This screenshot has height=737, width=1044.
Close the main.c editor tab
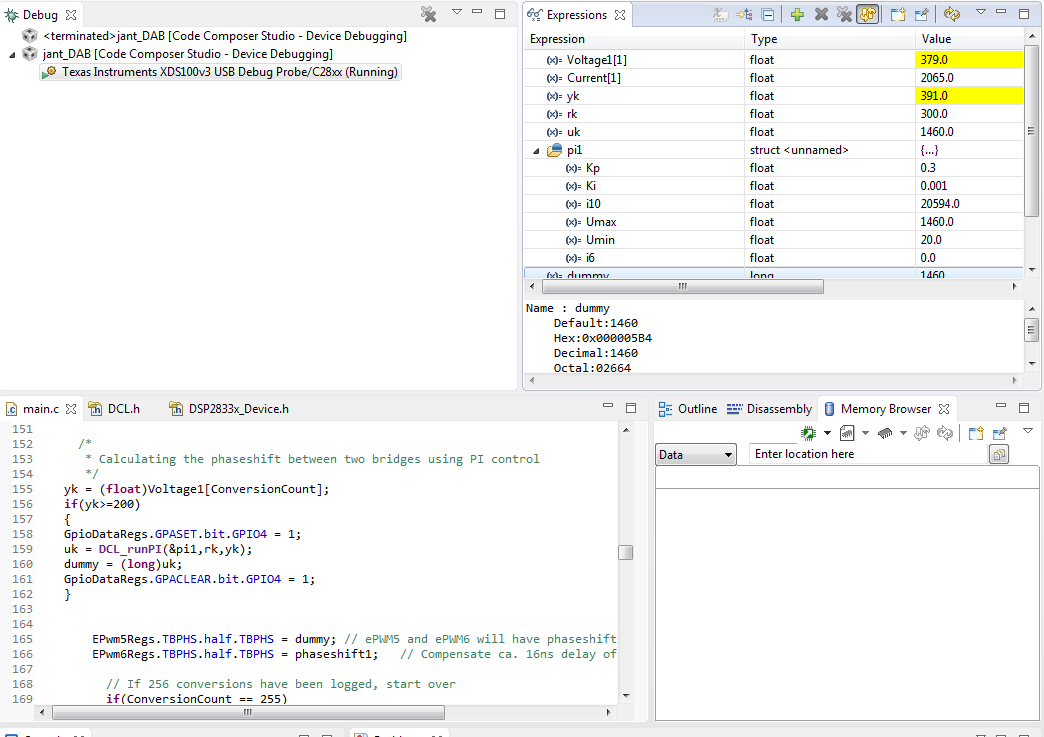(71, 409)
